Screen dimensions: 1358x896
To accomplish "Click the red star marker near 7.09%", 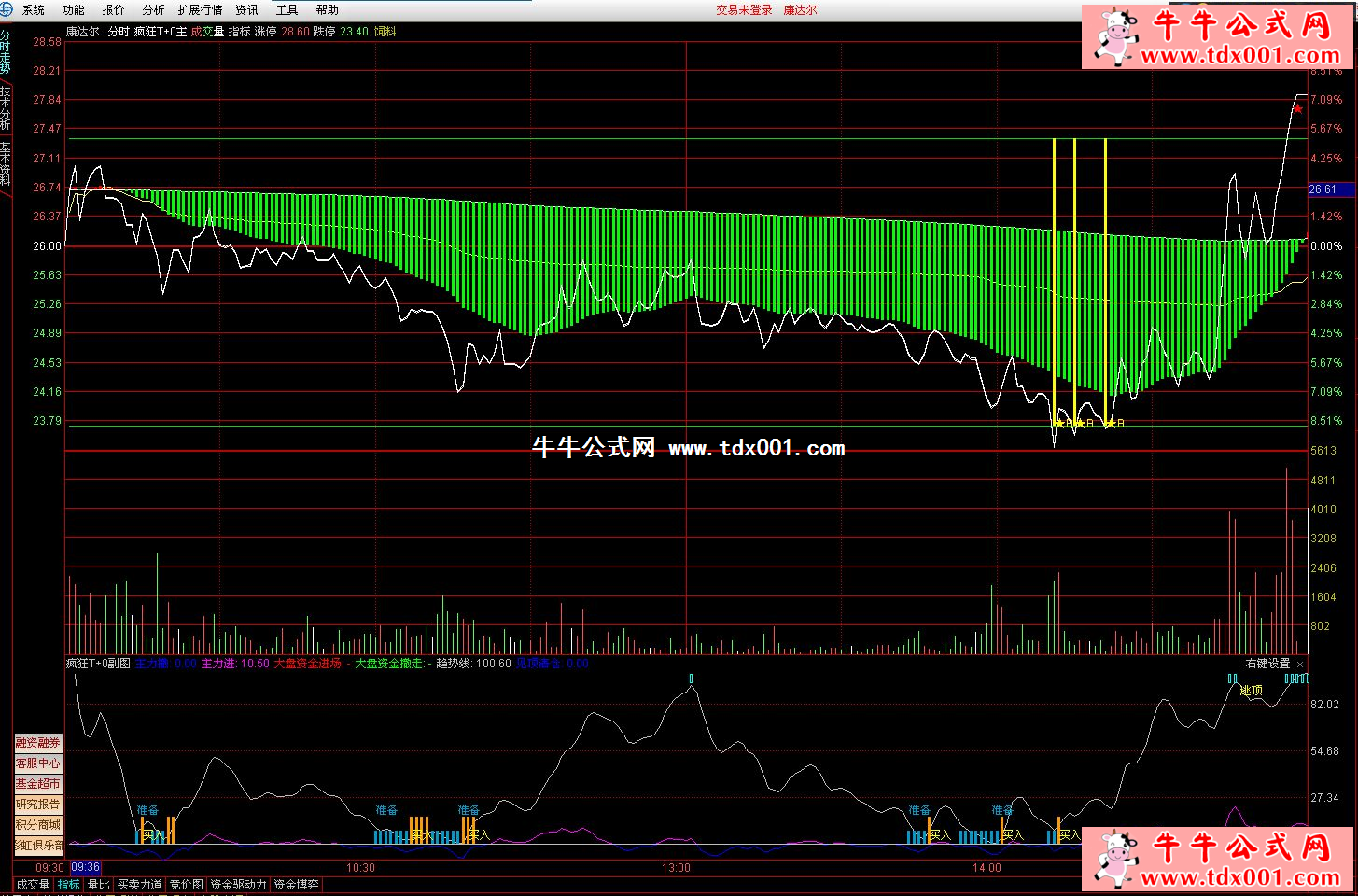I will pos(1297,109).
